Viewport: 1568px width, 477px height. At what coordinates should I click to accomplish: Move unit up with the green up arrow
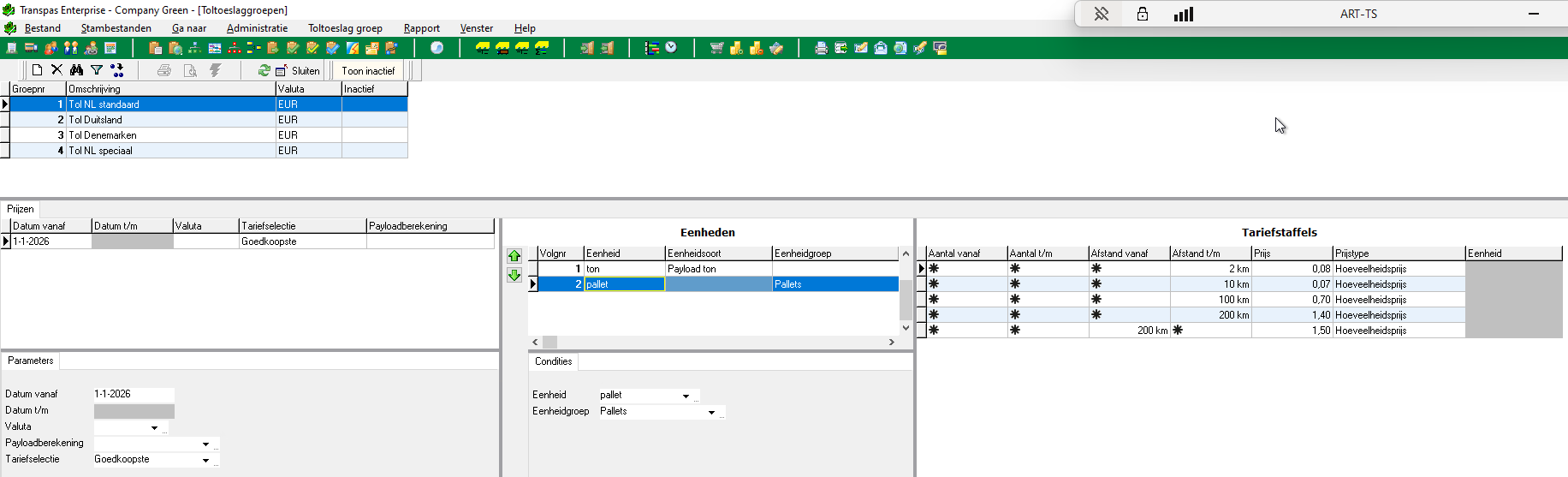pos(514,256)
